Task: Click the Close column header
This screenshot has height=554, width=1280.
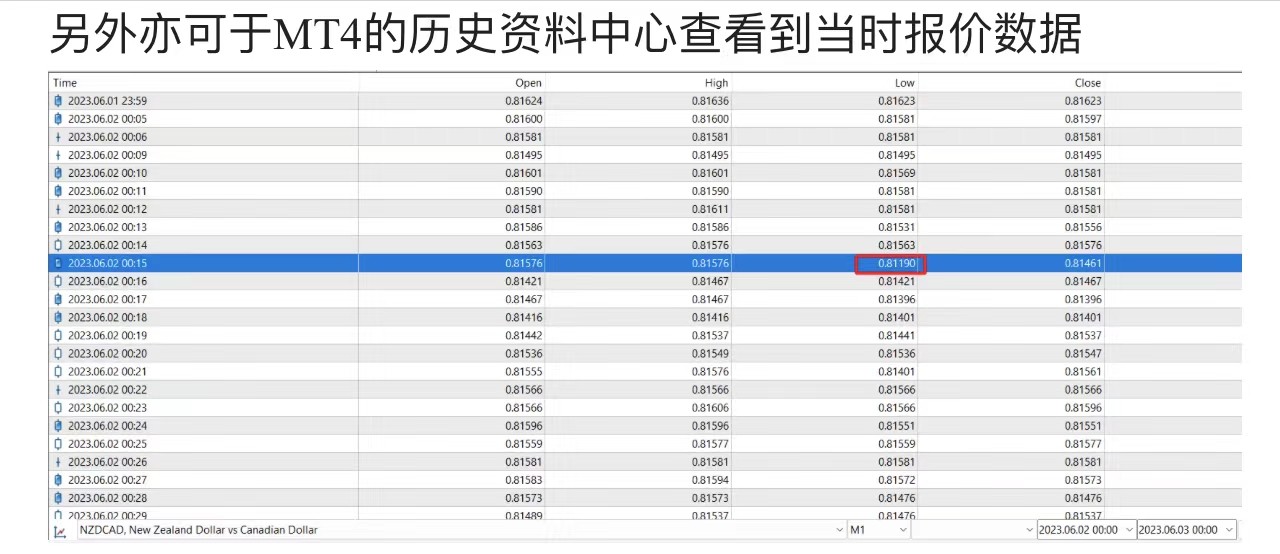Action: [x=1087, y=83]
